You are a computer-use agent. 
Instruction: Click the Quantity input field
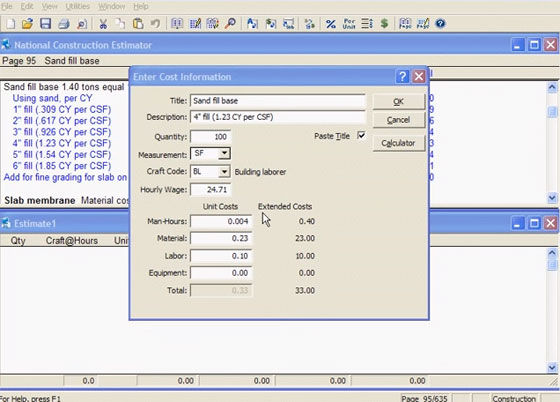(210, 137)
